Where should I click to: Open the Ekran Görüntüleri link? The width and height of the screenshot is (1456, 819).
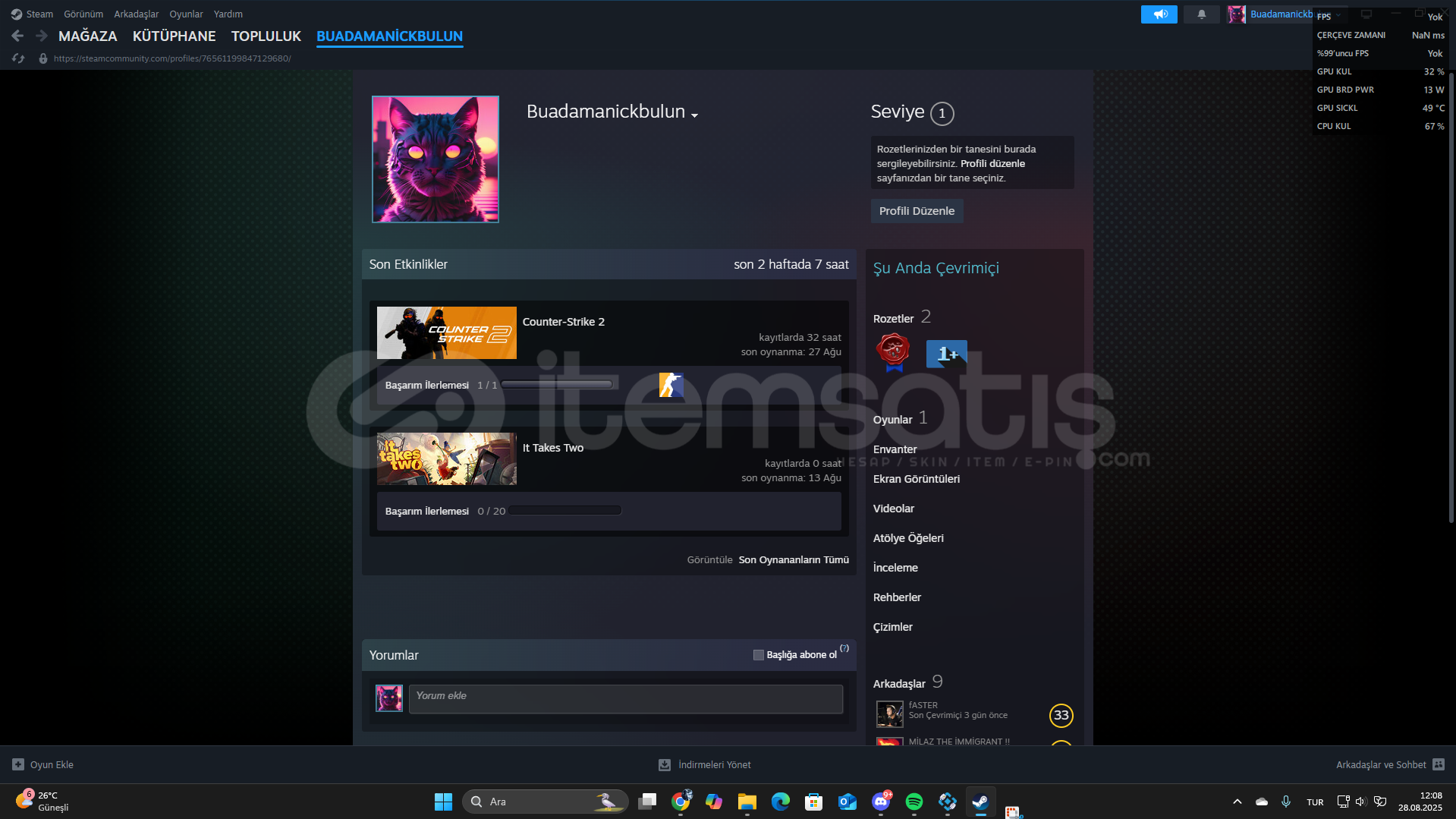point(917,479)
